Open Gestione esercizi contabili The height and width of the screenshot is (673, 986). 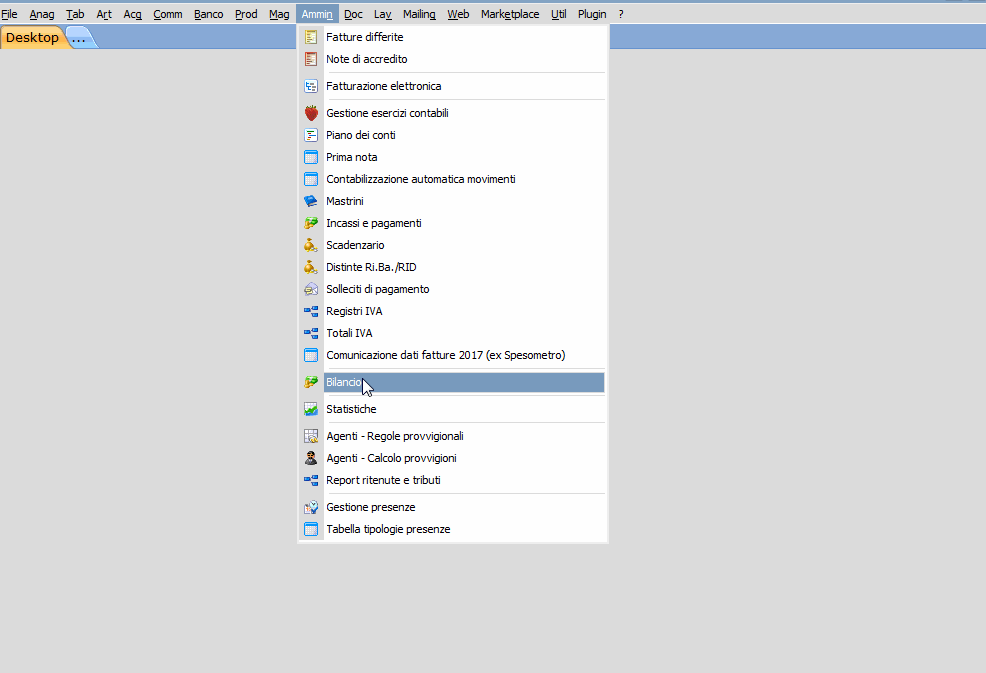[464, 113]
